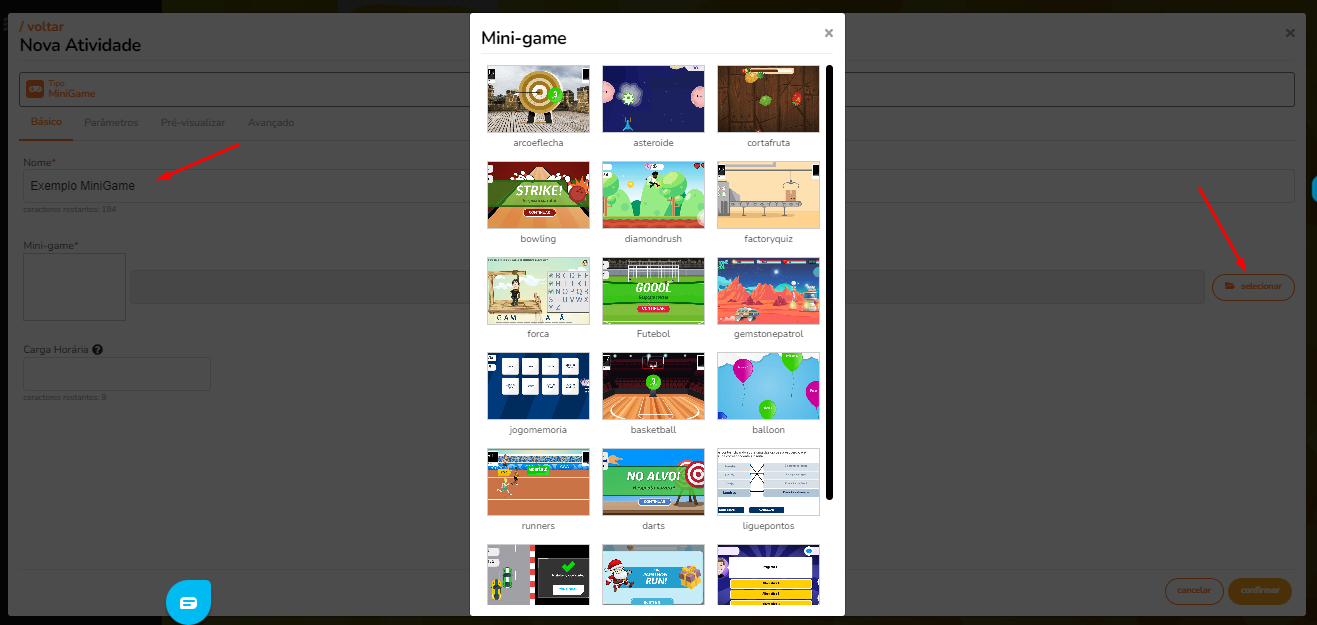Pick the purple quiz mini-game thumbnail
This screenshot has height=625, width=1317.
(768, 575)
